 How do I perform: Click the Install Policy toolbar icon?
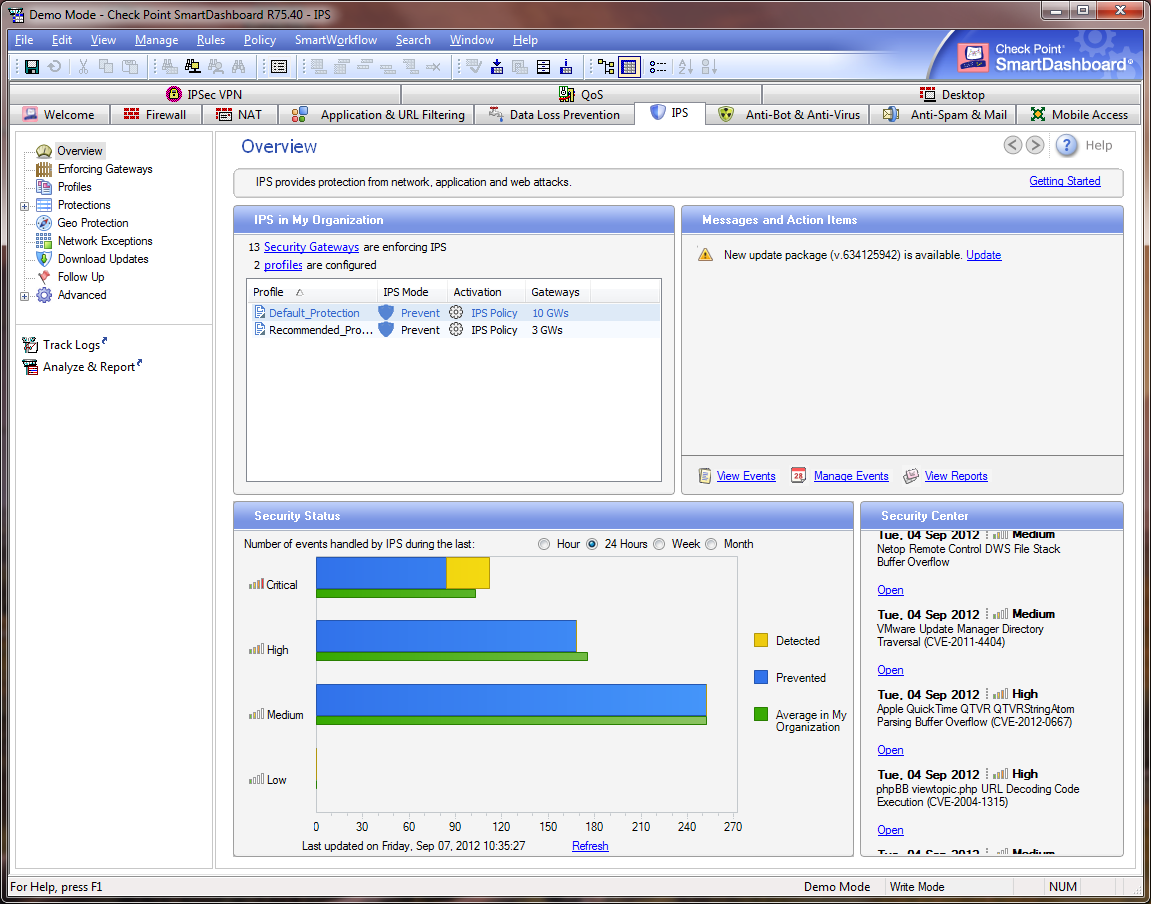(x=497, y=67)
